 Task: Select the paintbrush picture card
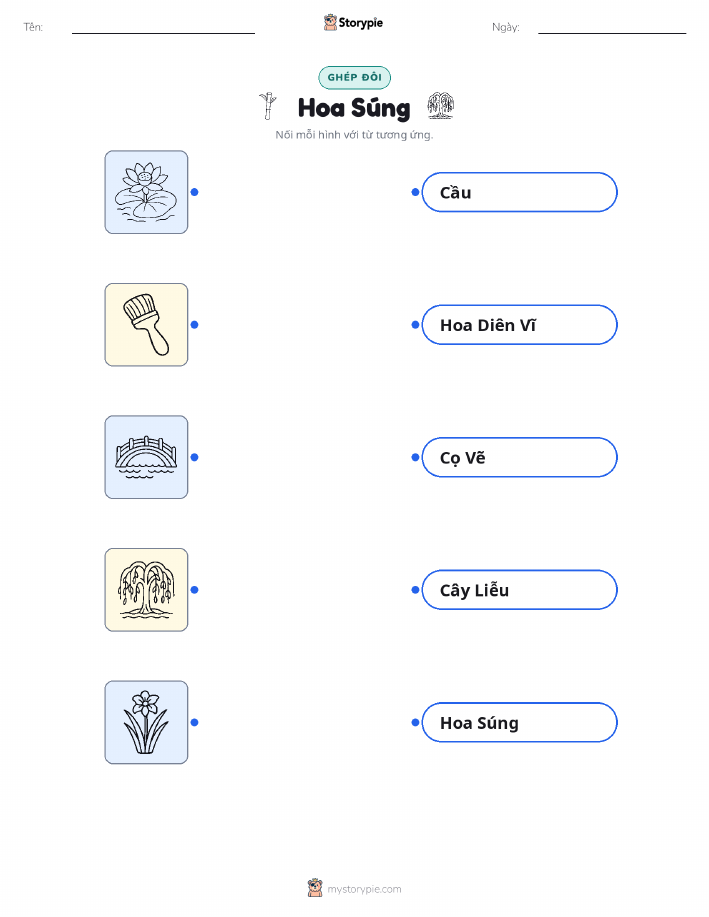click(146, 325)
